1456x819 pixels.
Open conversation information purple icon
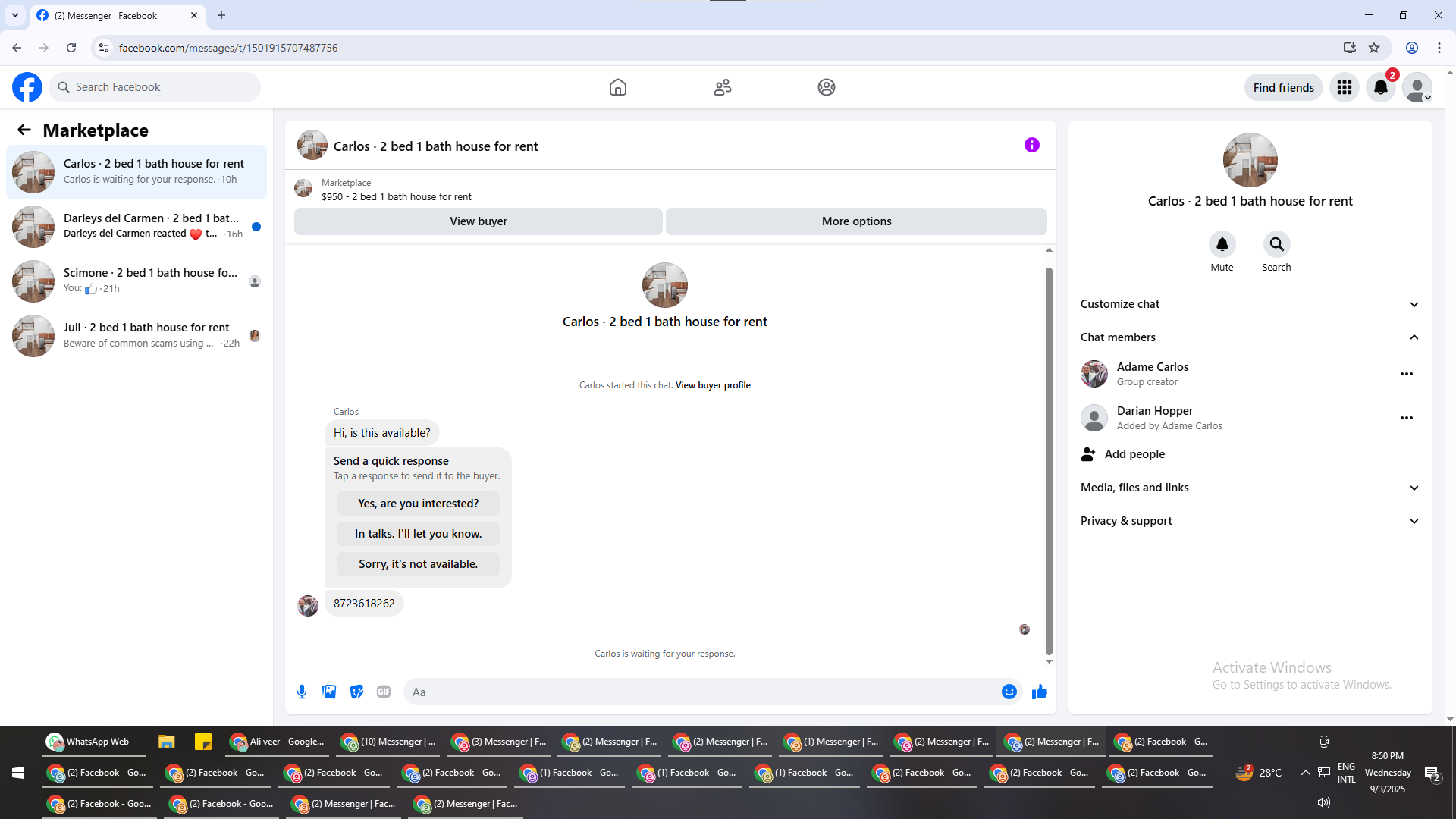1032,145
